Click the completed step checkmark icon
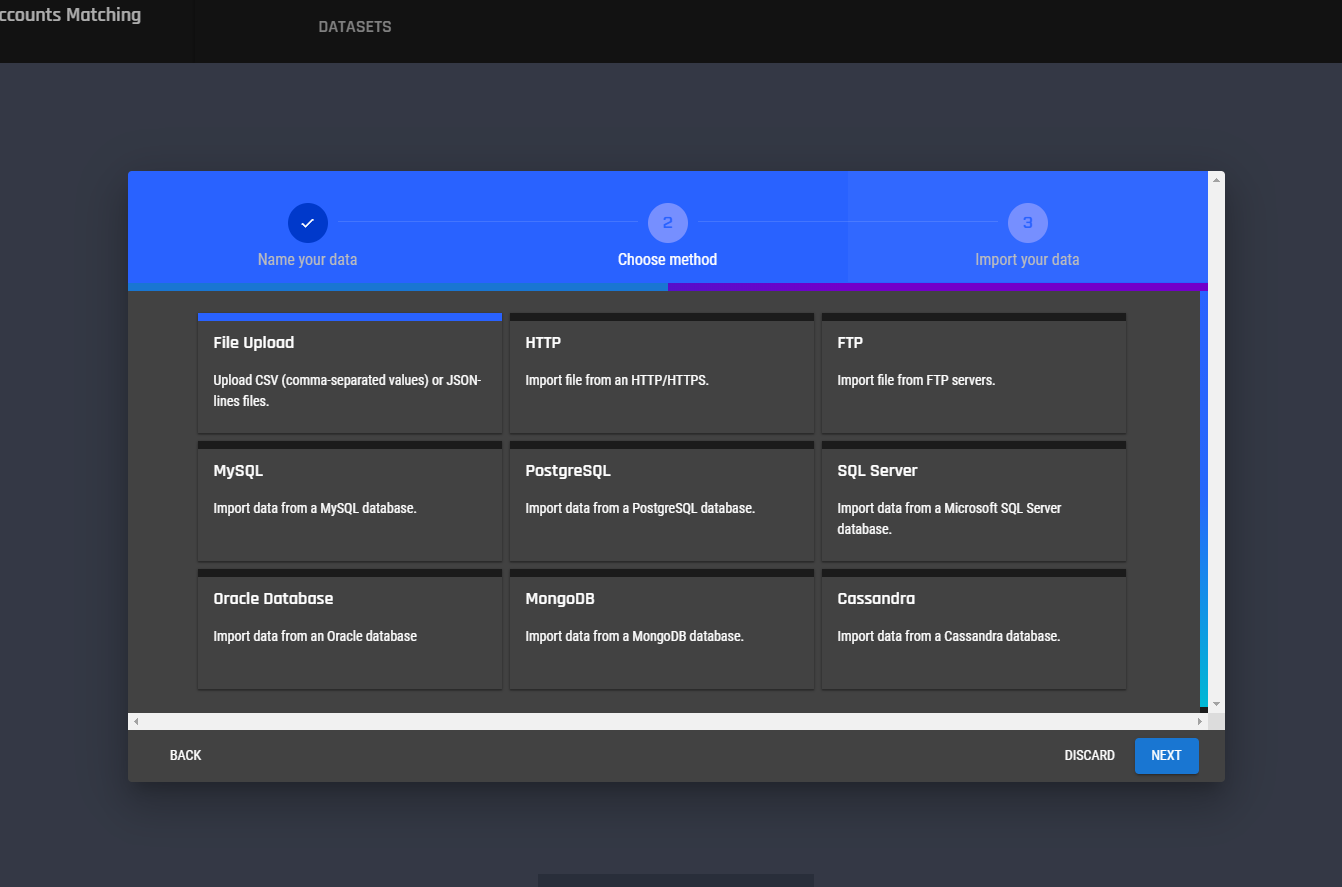Screen dimensions: 1342x887 tap(308, 223)
